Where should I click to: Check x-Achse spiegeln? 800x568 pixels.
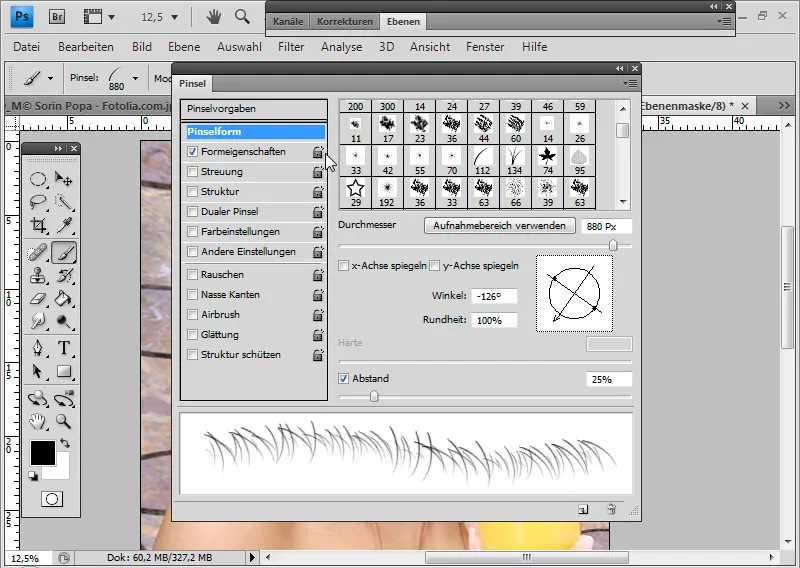(x=343, y=265)
